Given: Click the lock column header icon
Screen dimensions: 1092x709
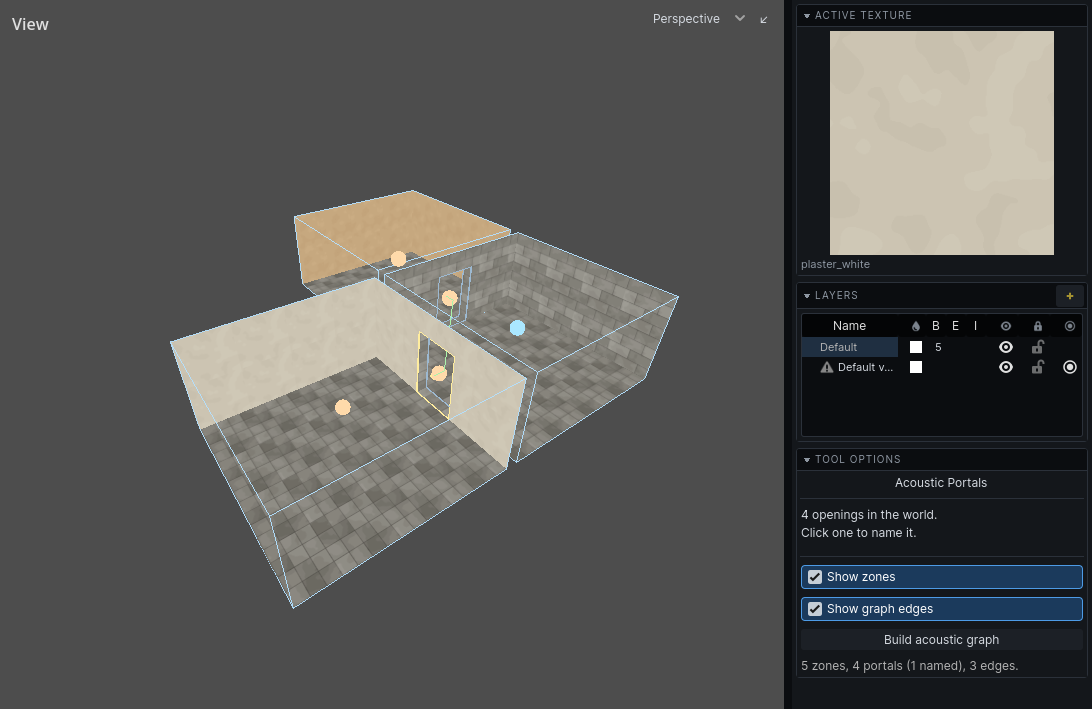Looking at the screenshot, I should (1038, 326).
